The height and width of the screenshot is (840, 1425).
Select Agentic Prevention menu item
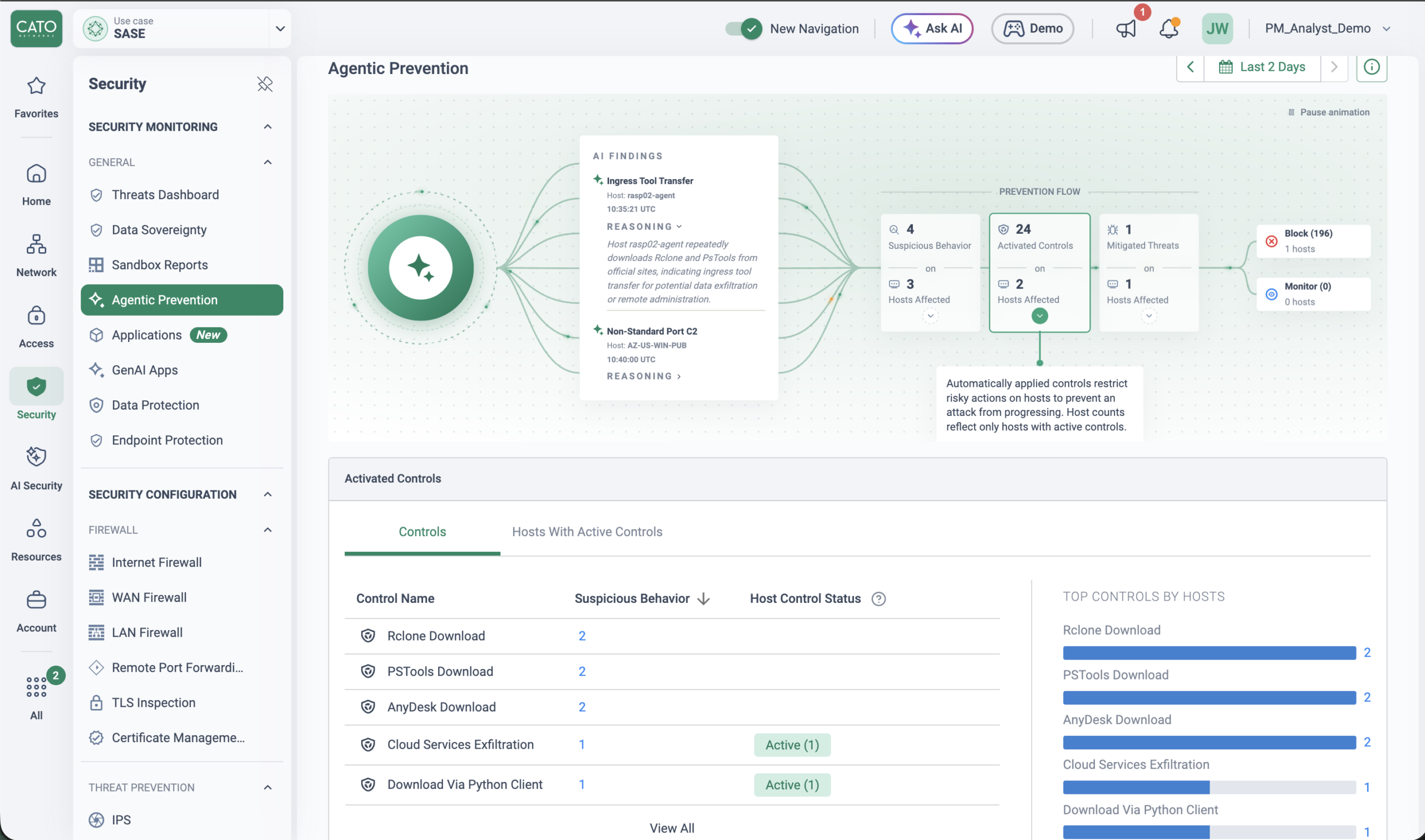(181, 300)
